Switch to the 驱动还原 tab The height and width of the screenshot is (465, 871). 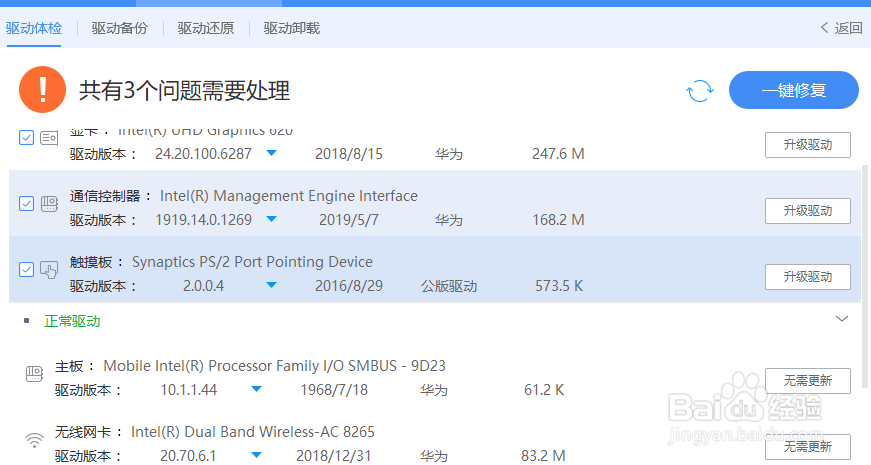206,28
